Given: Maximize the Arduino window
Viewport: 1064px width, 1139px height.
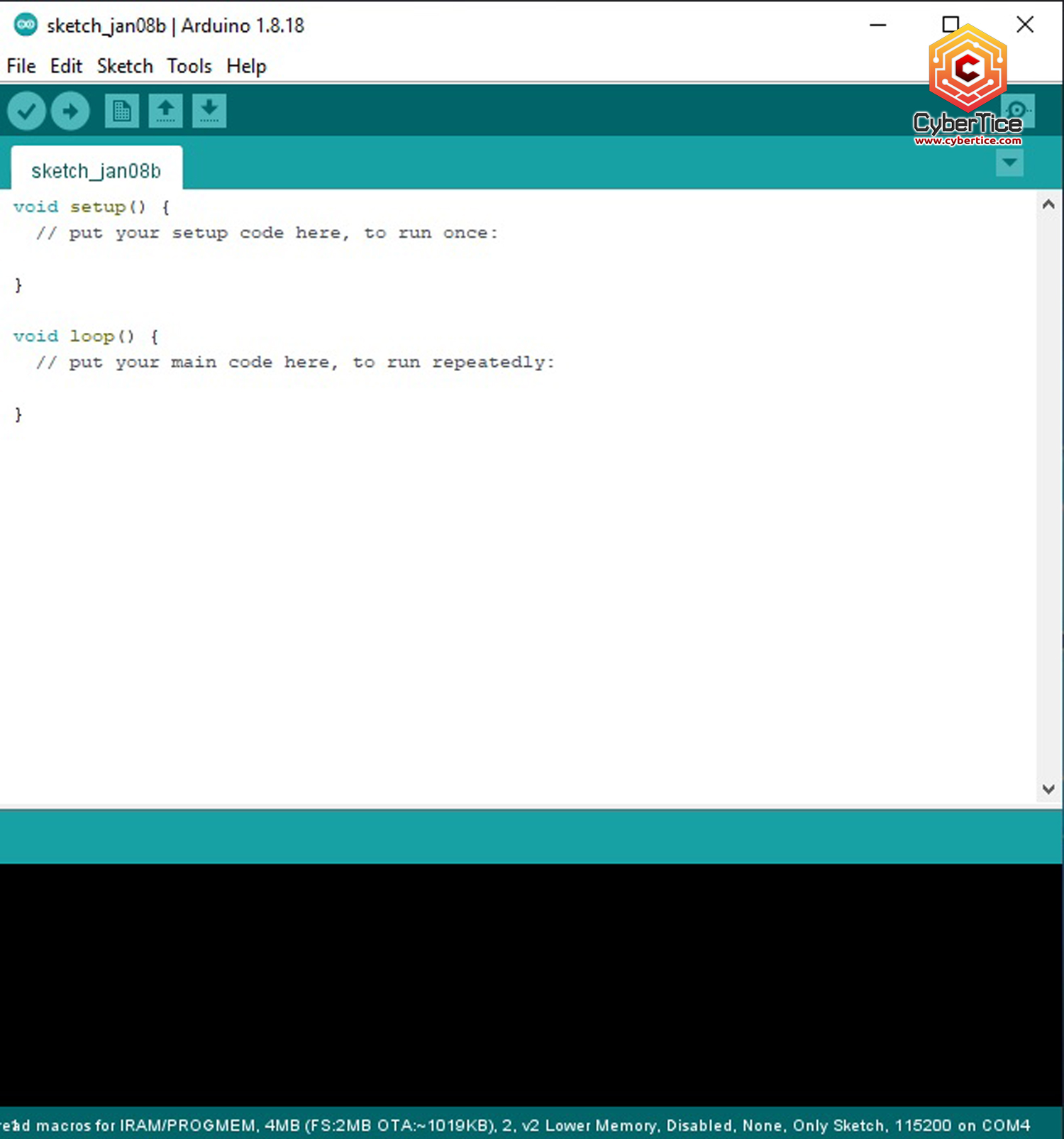Looking at the screenshot, I should [951, 25].
